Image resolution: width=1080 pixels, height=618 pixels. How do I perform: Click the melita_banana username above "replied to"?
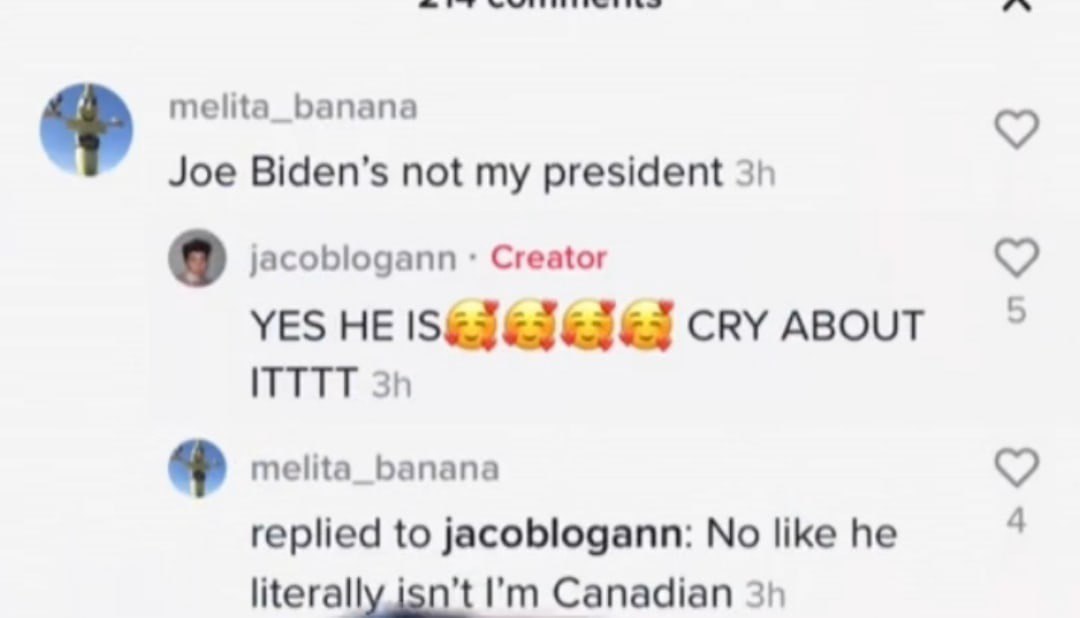click(x=375, y=469)
